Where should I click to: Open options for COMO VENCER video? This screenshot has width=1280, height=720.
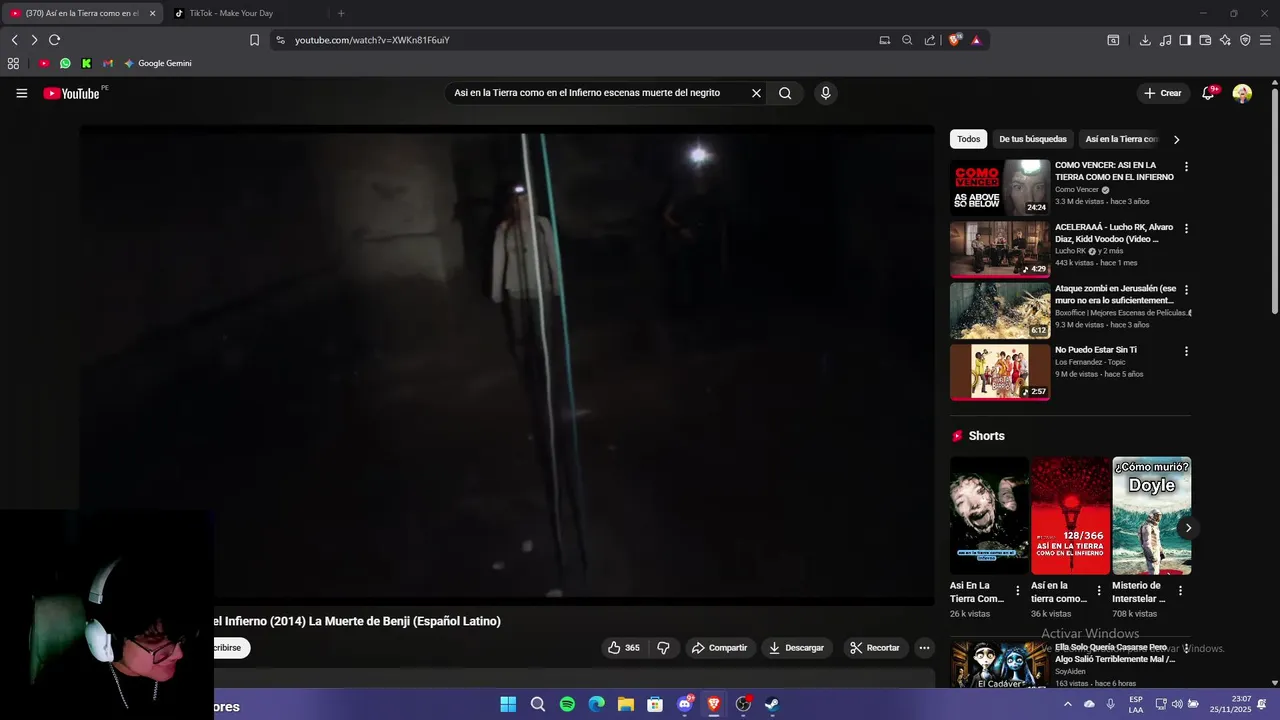point(1186,167)
